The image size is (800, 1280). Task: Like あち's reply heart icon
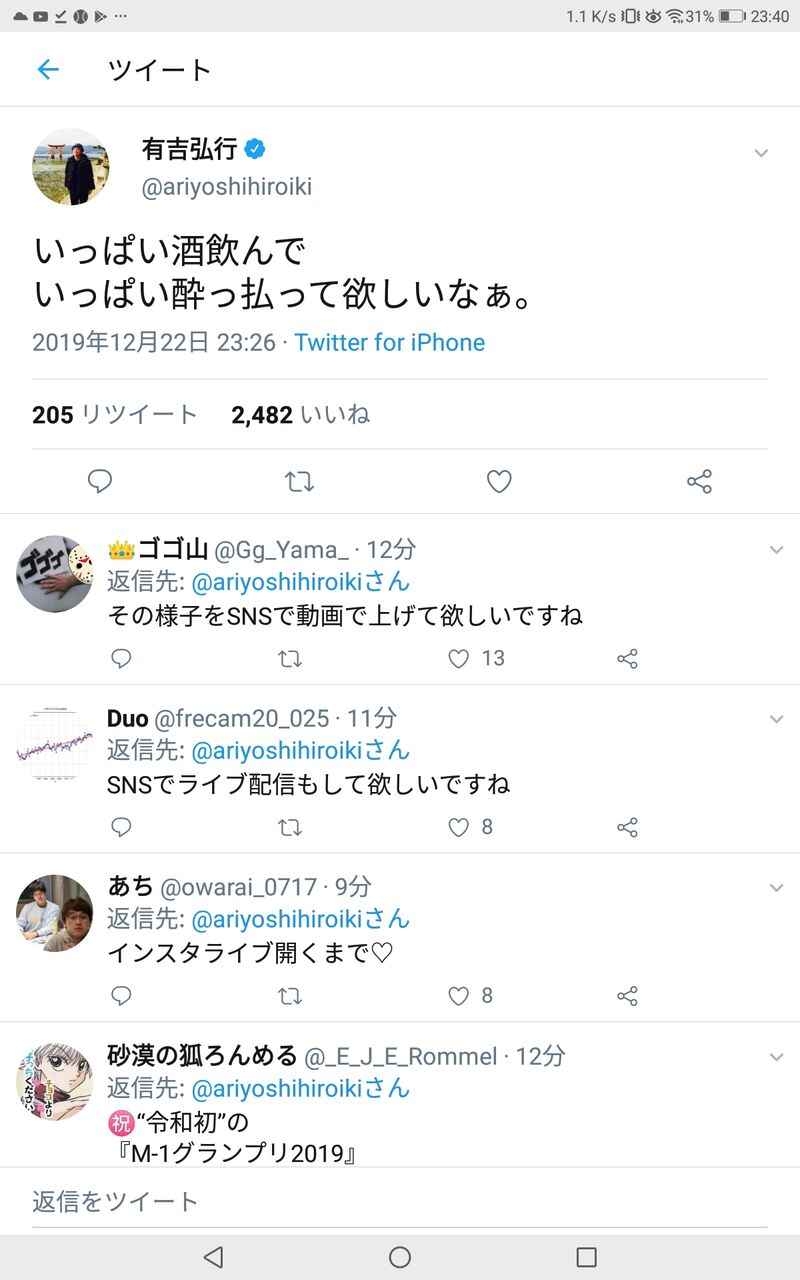[x=458, y=996]
